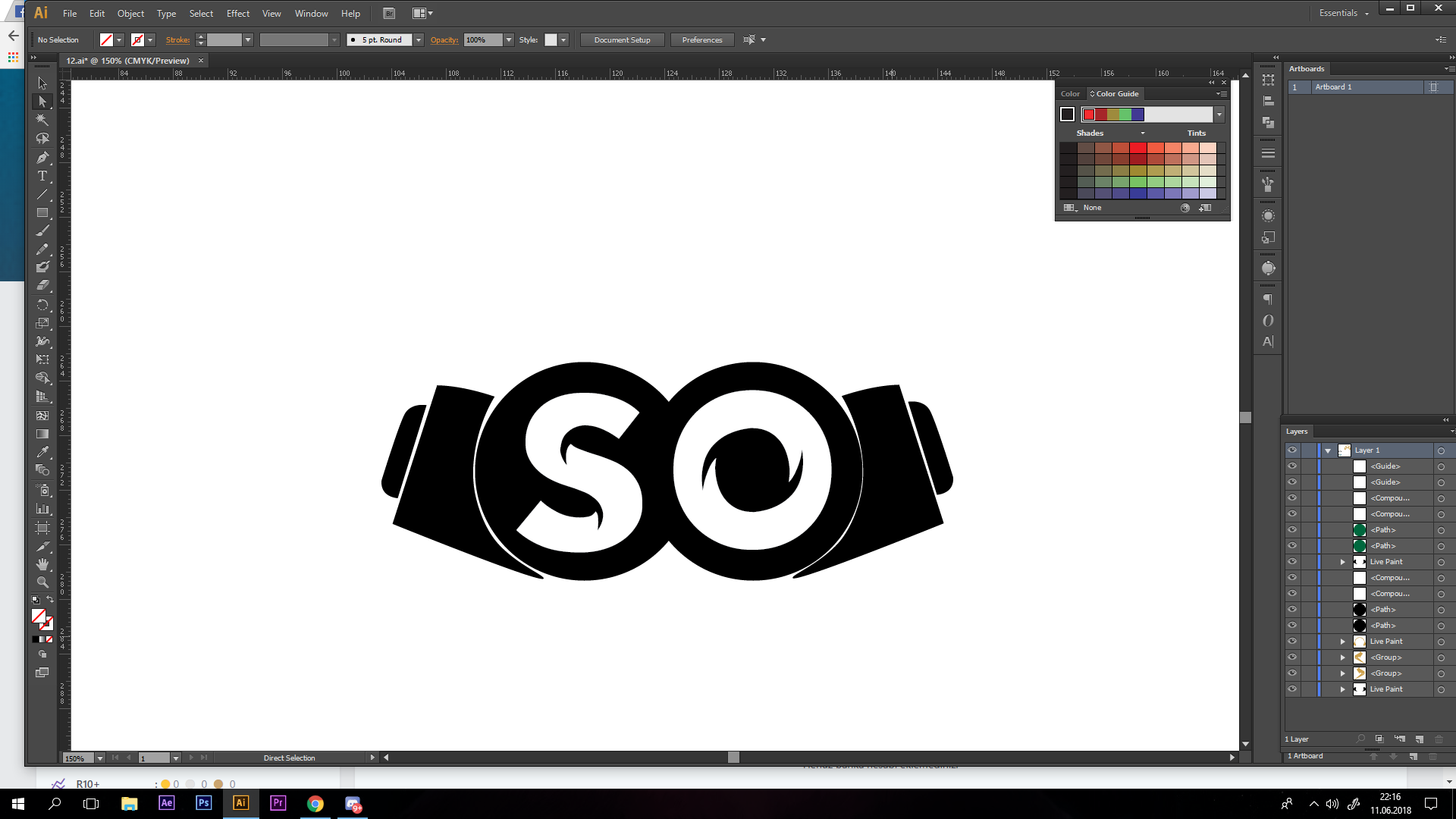
Task: Select the Column Graph tool
Action: click(x=42, y=509)
